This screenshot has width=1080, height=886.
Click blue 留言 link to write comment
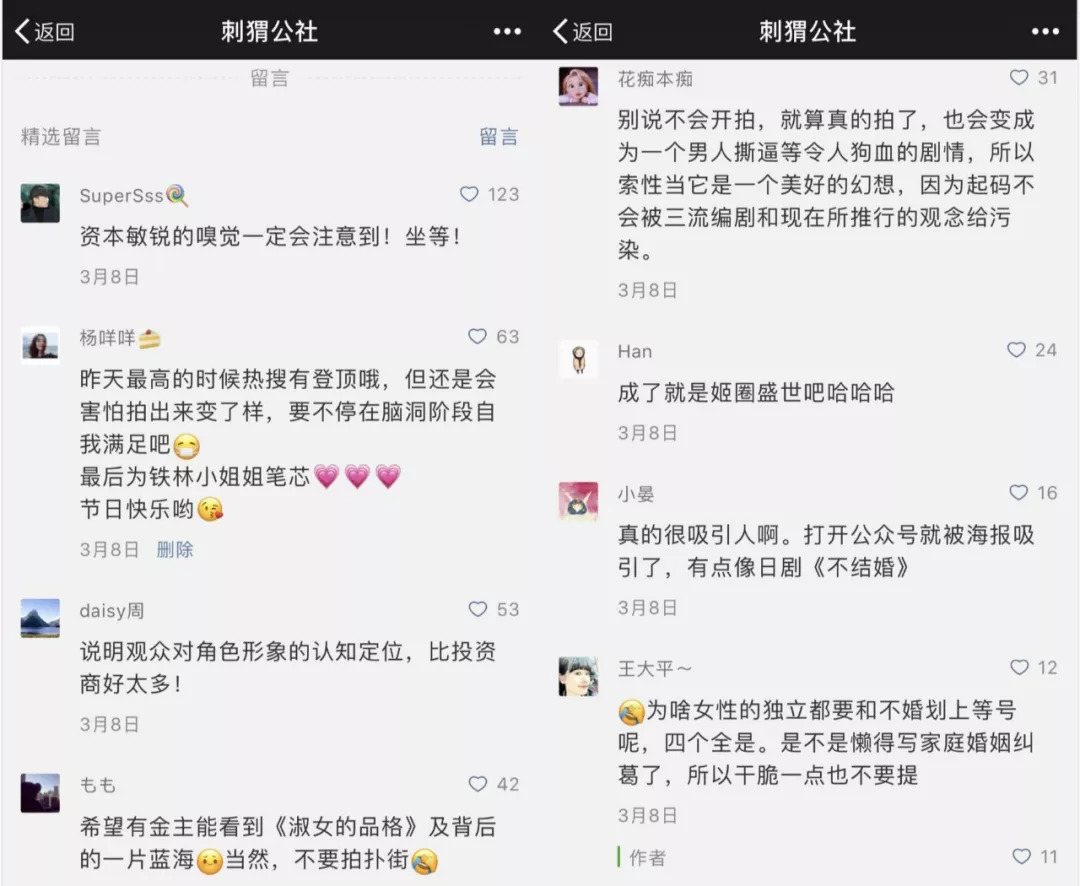click(499, 136)
